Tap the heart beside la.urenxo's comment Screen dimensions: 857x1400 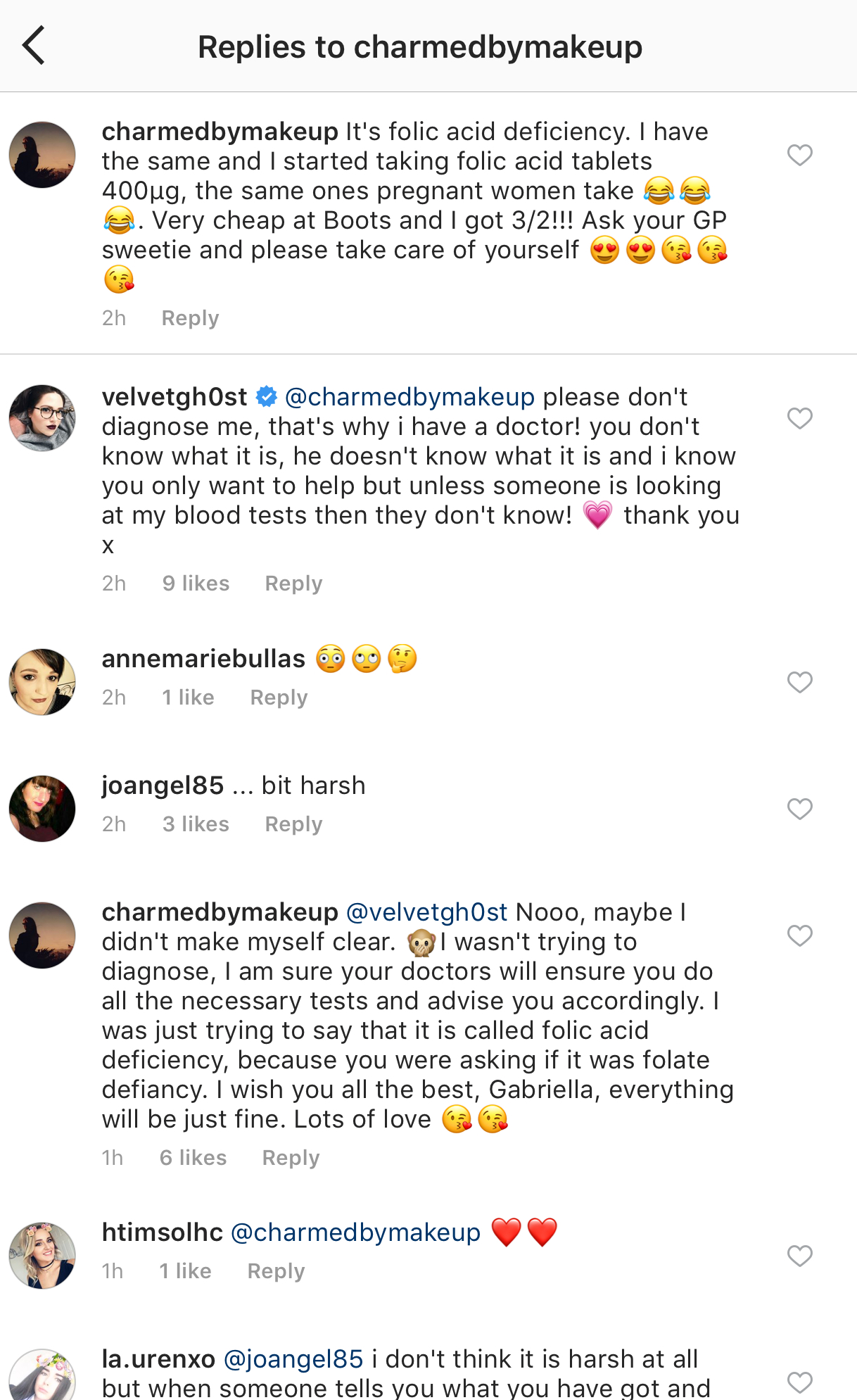pos(799,1382)
